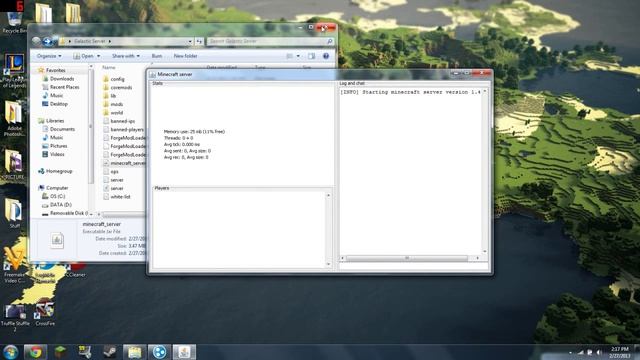
Task: Select League of Legends desktop shortcut
Action: tap(14, 71)
